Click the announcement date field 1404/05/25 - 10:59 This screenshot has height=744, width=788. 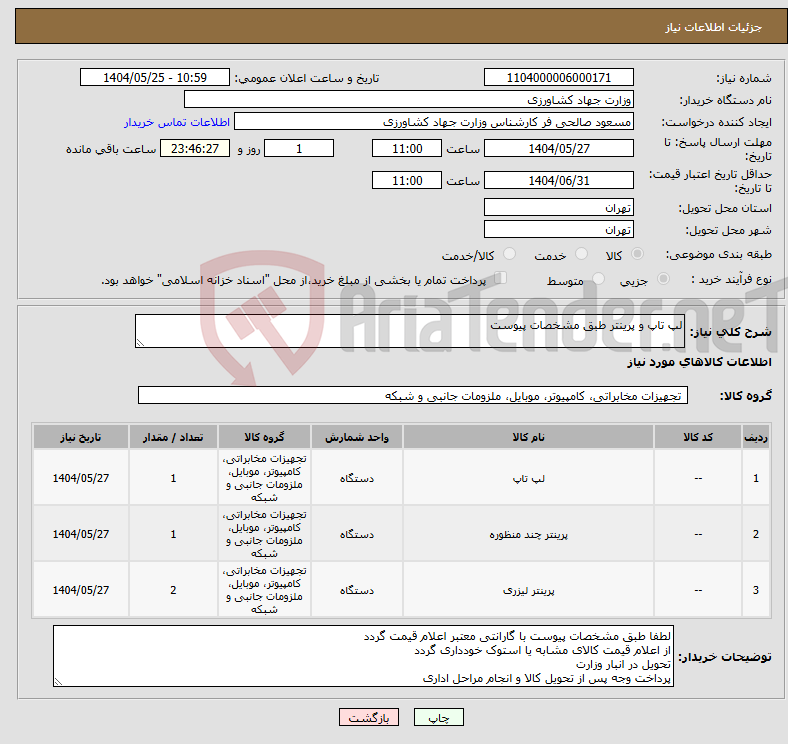[155, 77]
